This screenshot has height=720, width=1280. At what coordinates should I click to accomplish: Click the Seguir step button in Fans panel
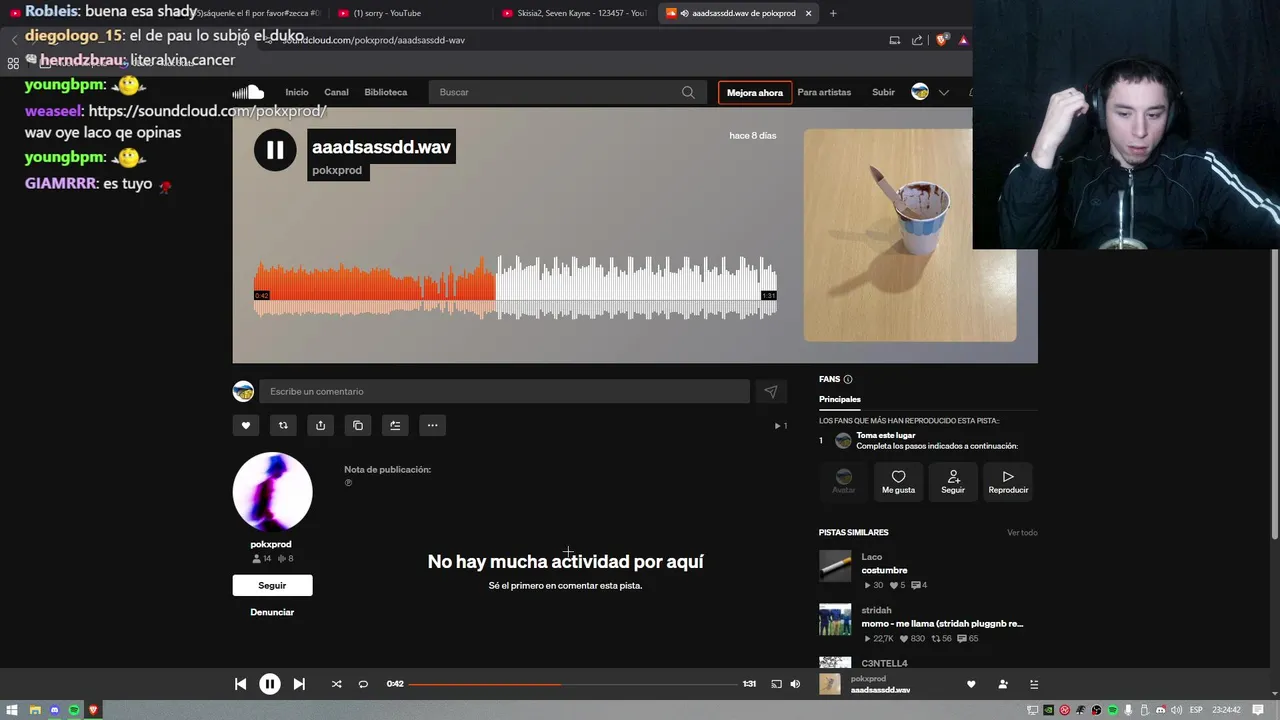[x=953, y=481]
